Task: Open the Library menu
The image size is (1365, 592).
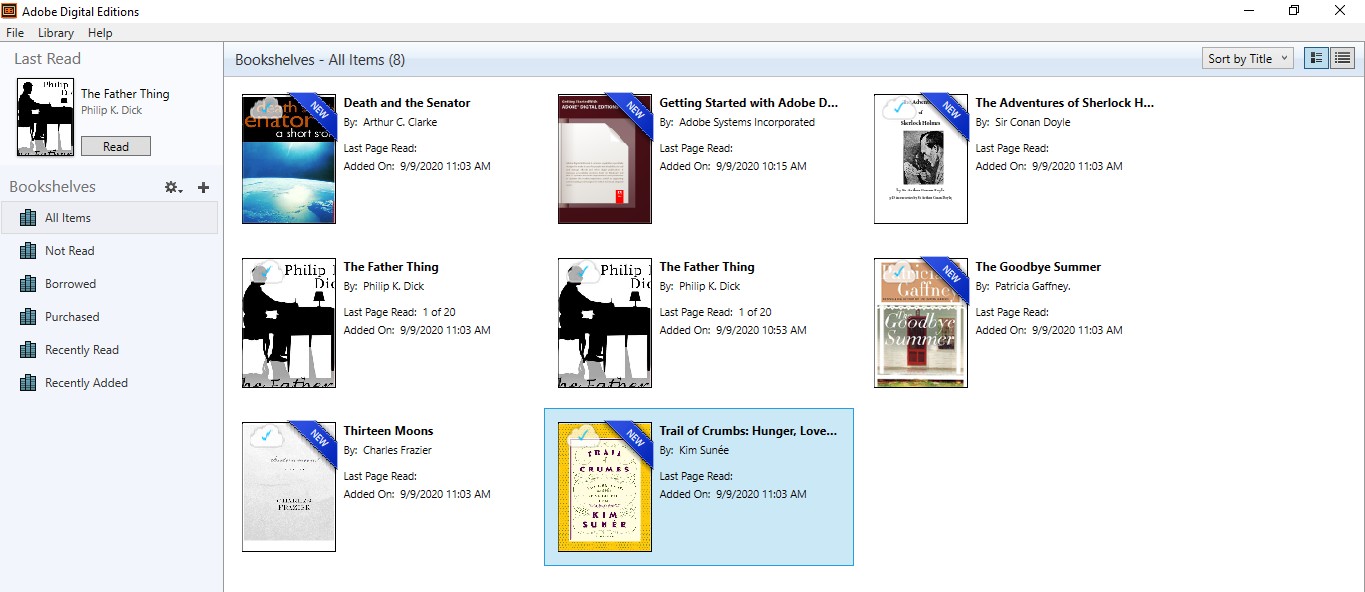Action: tap(56, 33)
